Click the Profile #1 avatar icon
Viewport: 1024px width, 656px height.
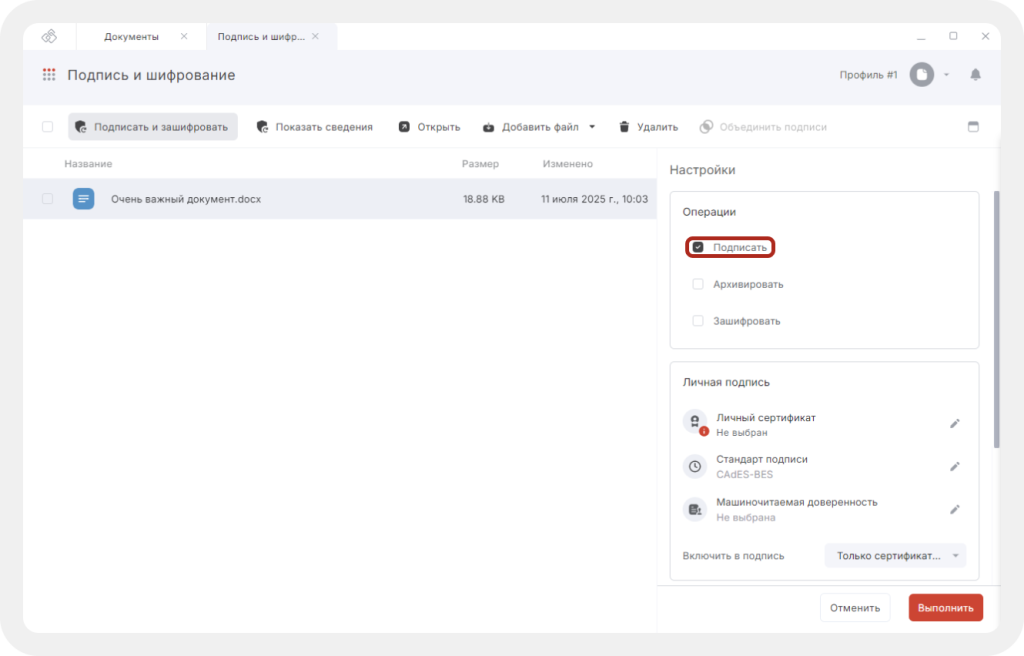(921, 75)
